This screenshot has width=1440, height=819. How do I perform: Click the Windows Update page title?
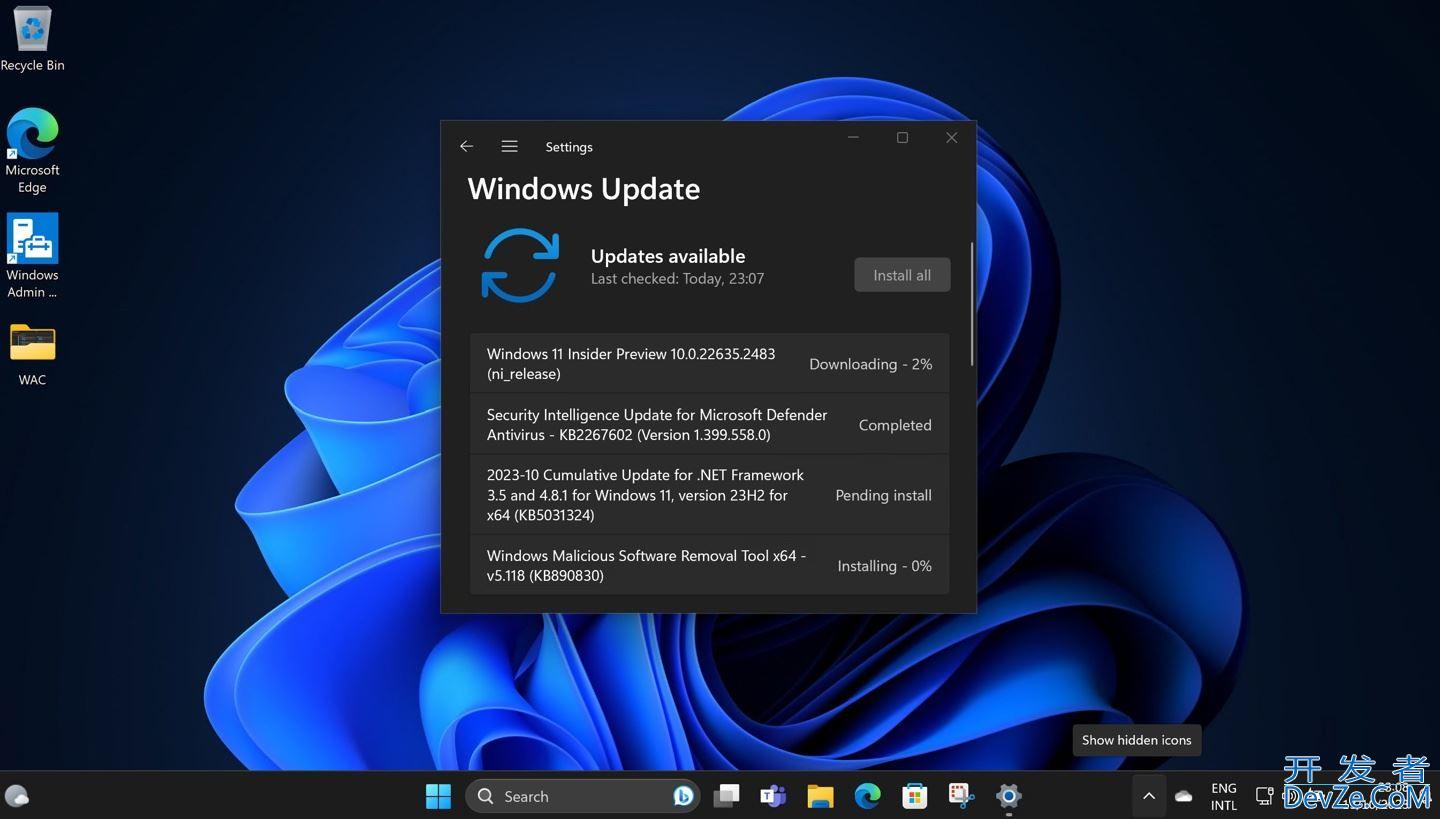584,189
